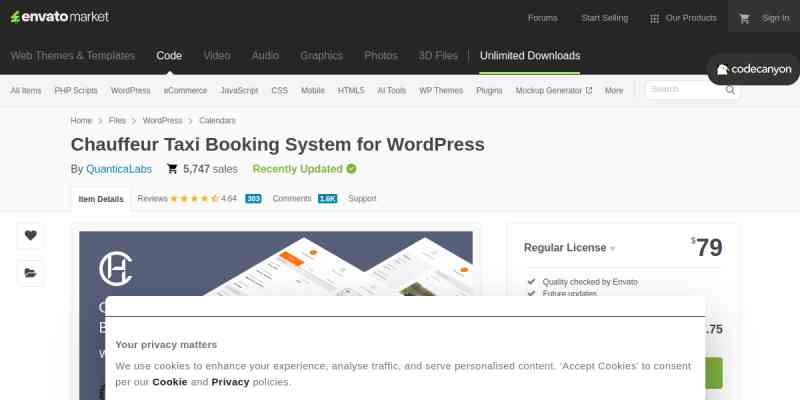Open the Cookie policy link
This screenshot has height=400, width=800.
(x=170, y=382)
